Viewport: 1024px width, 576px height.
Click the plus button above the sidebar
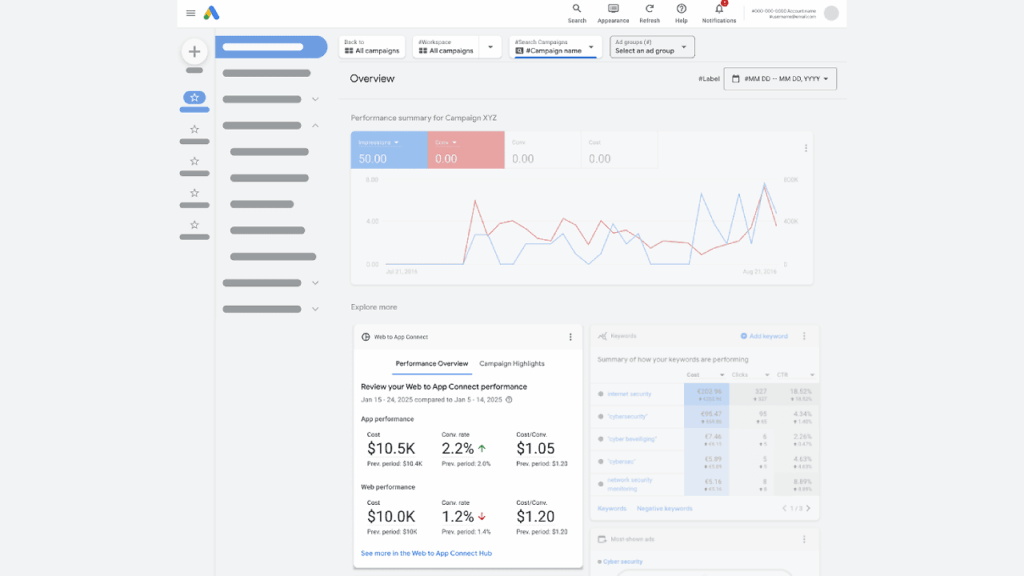pos(194,50)
